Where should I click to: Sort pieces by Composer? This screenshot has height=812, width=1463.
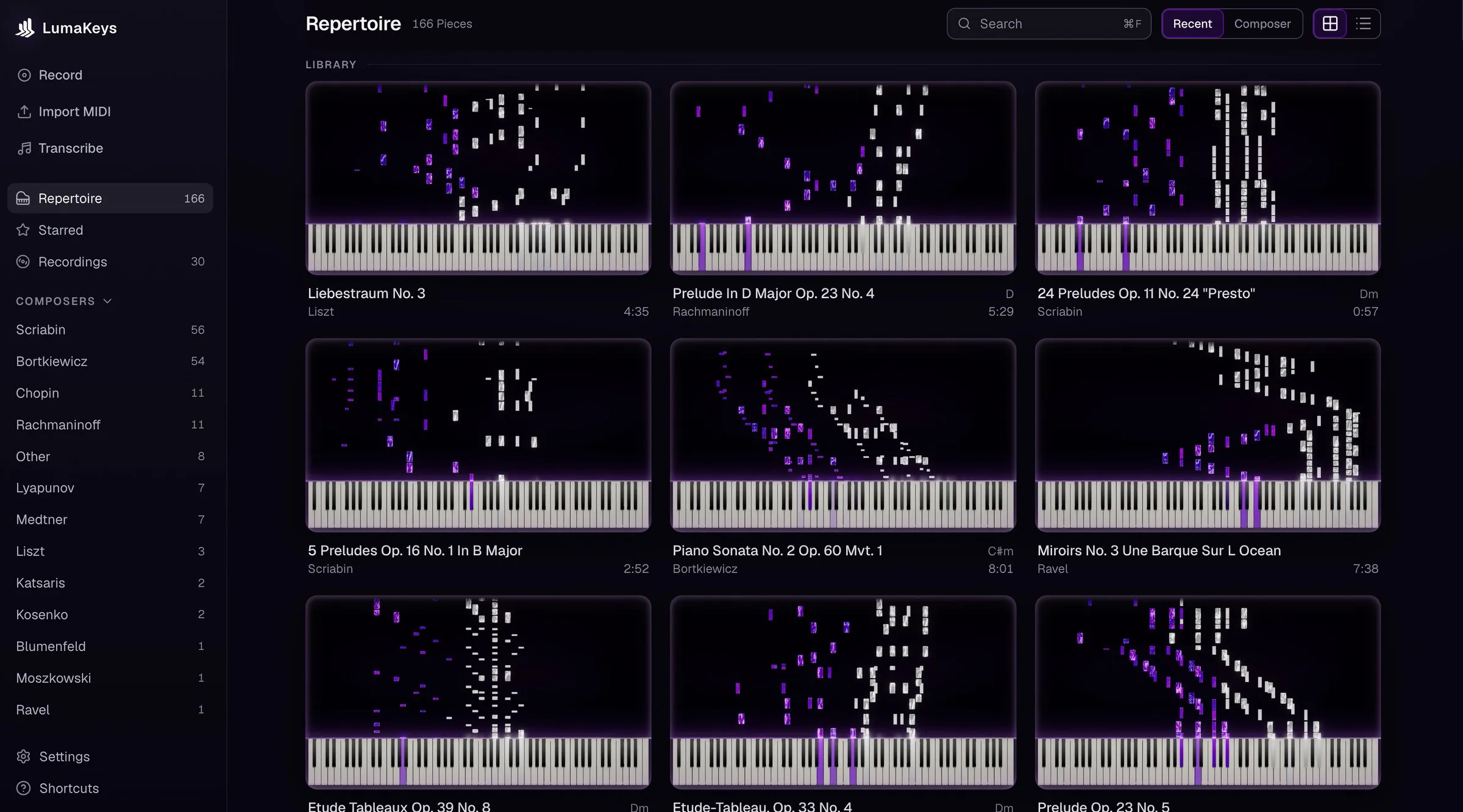(1262, 24)
